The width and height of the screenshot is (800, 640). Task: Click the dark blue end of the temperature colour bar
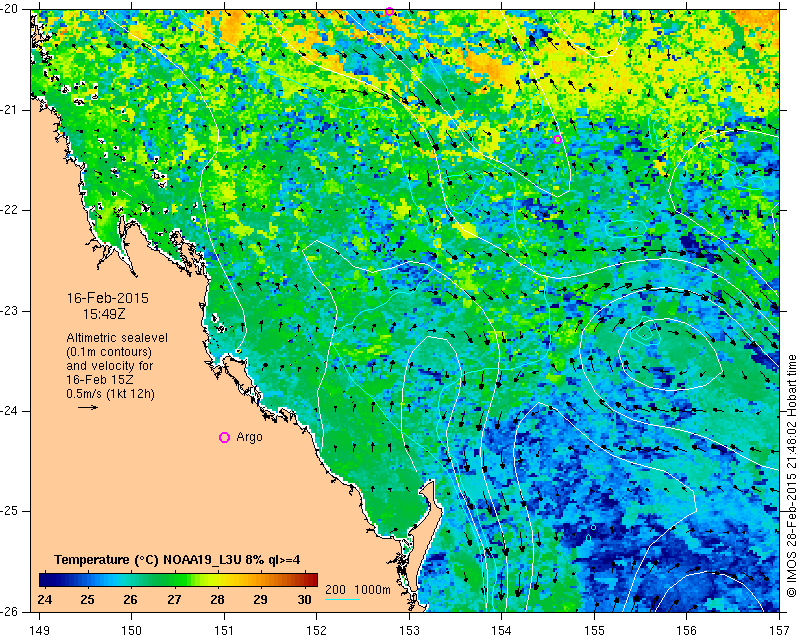point(45,580)
